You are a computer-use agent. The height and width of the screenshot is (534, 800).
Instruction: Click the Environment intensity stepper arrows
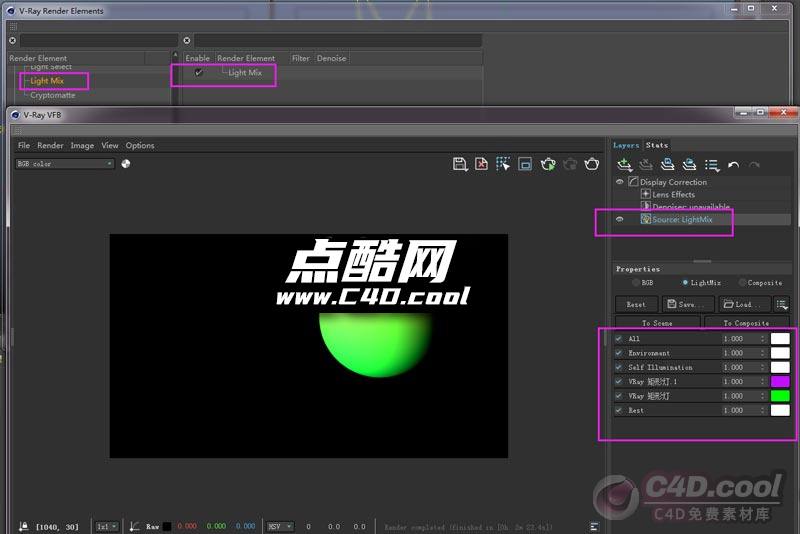tap(763, 353)
